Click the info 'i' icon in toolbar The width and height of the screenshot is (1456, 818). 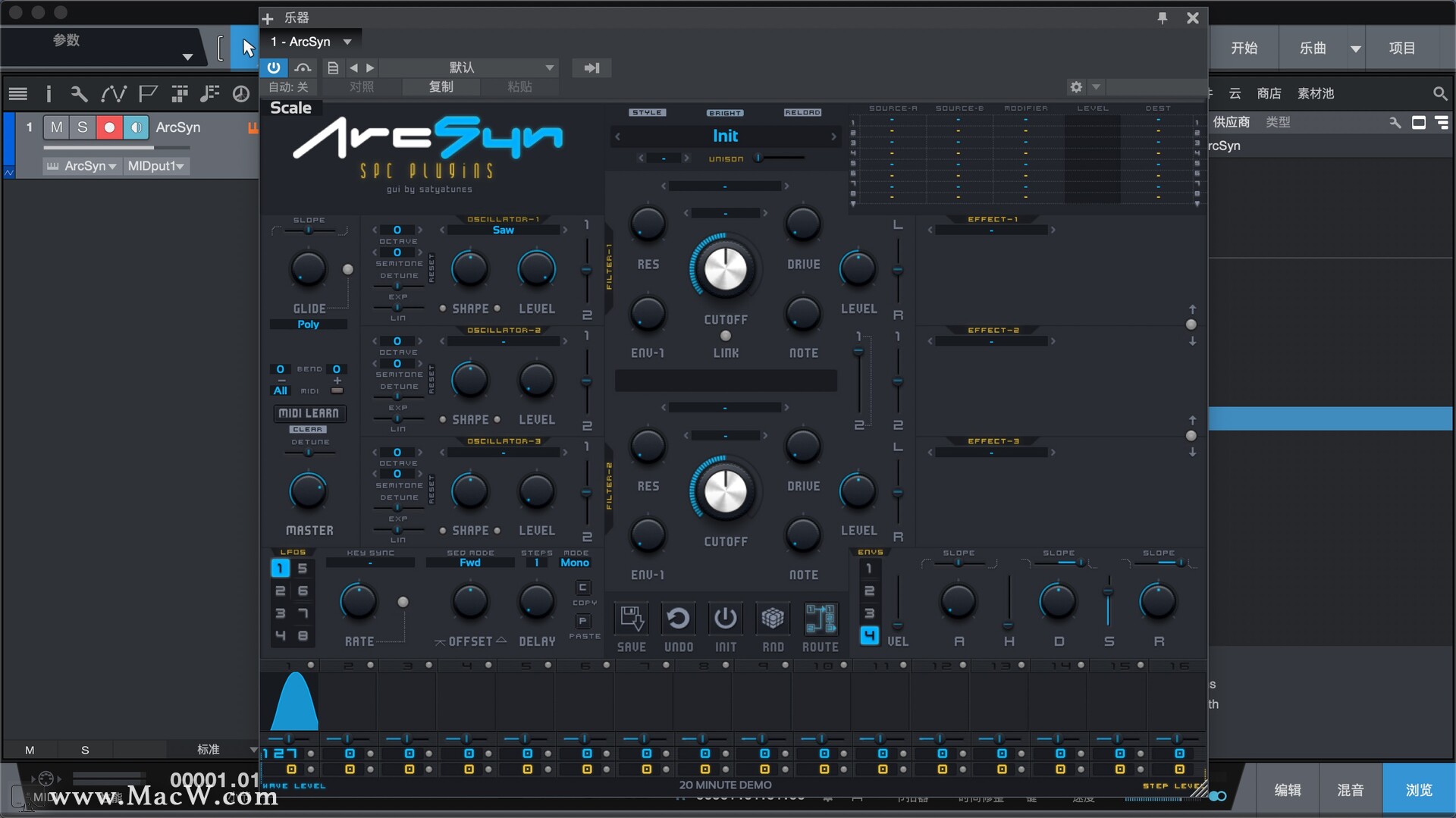pyautogui.click(x=49, y=93)
